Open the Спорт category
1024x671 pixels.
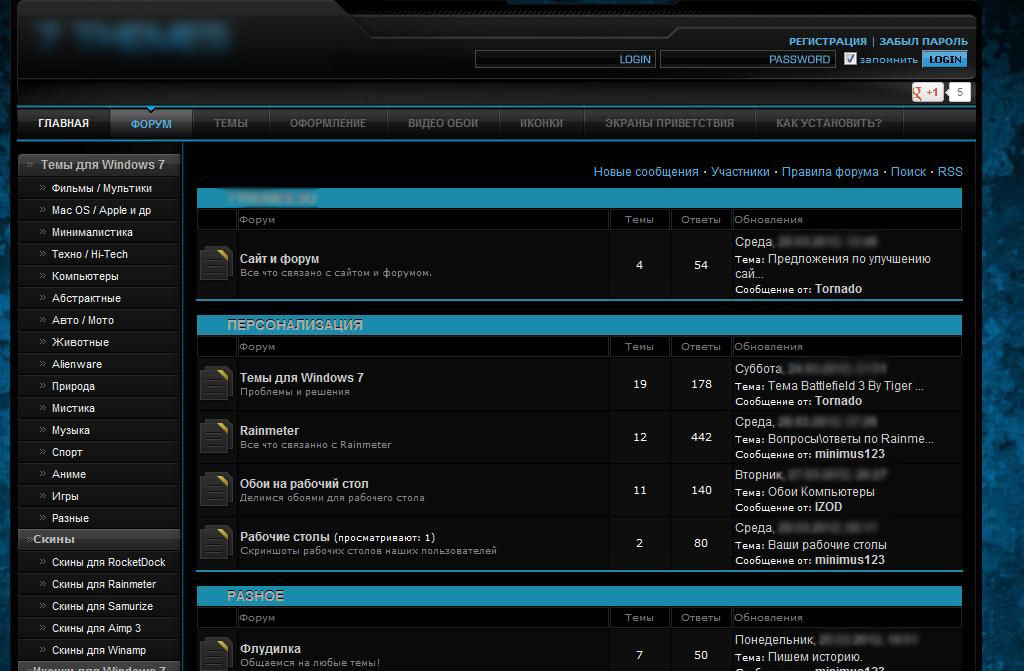[x=67, y=452]
